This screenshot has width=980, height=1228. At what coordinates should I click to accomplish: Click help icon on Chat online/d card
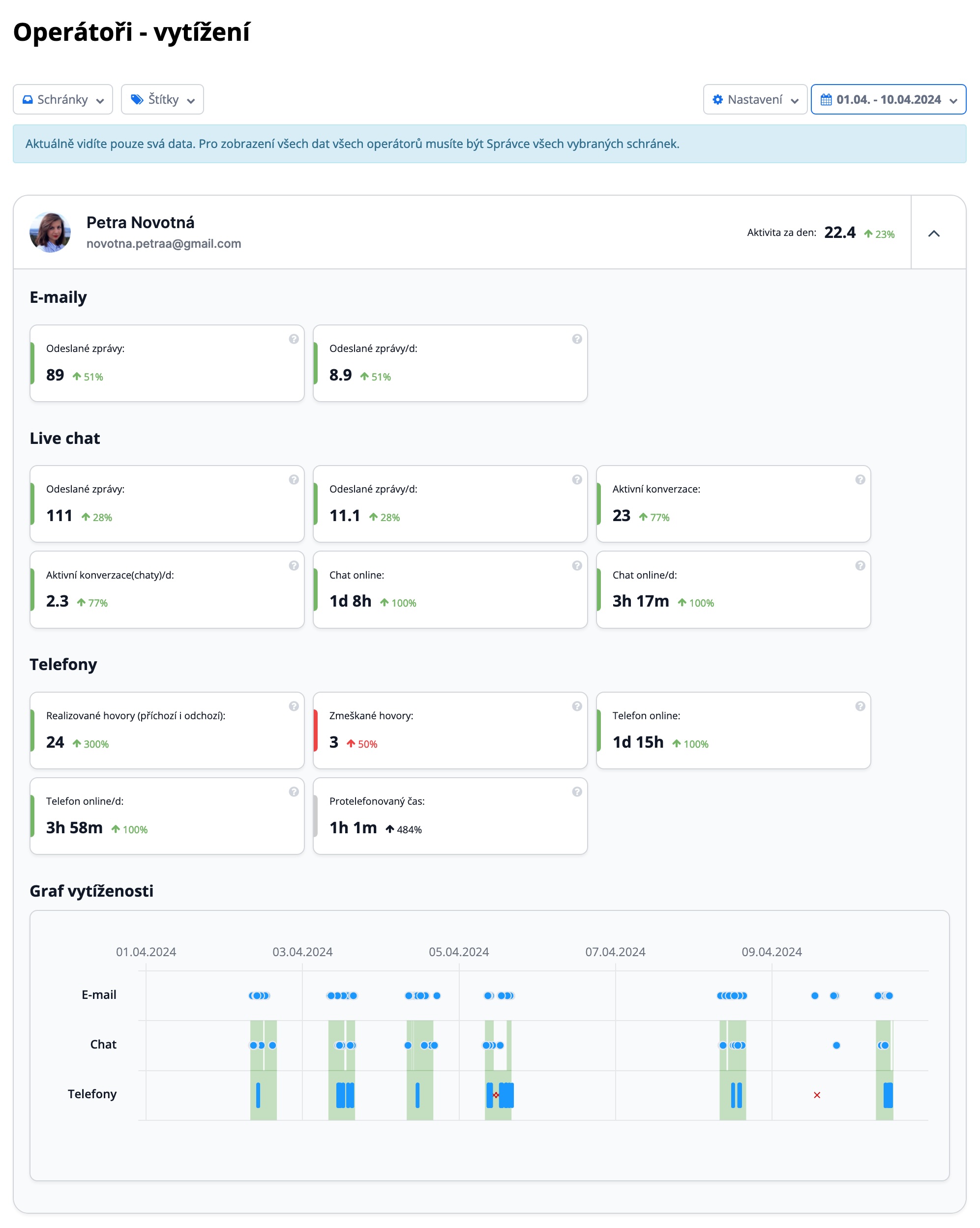860,566
